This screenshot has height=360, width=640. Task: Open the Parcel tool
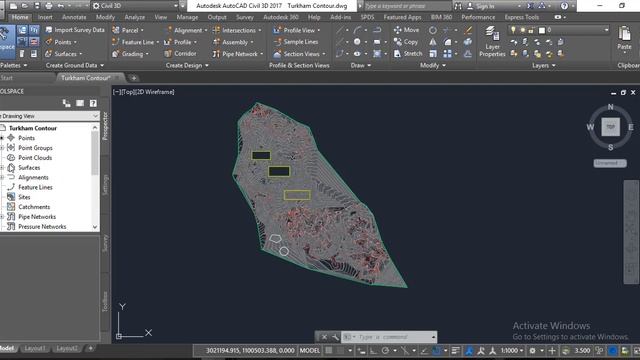(128, 30)
